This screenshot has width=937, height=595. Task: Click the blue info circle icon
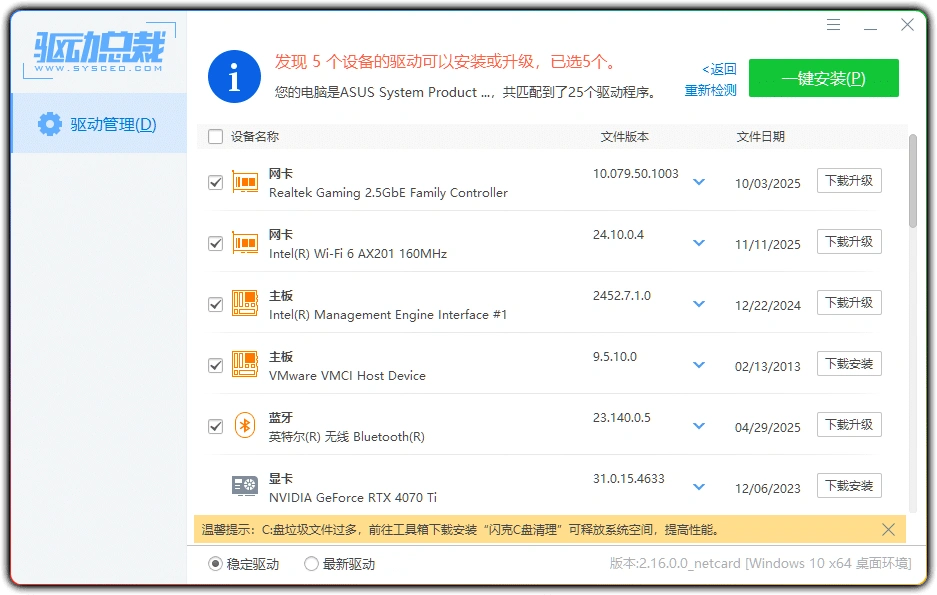coord(234,76)
